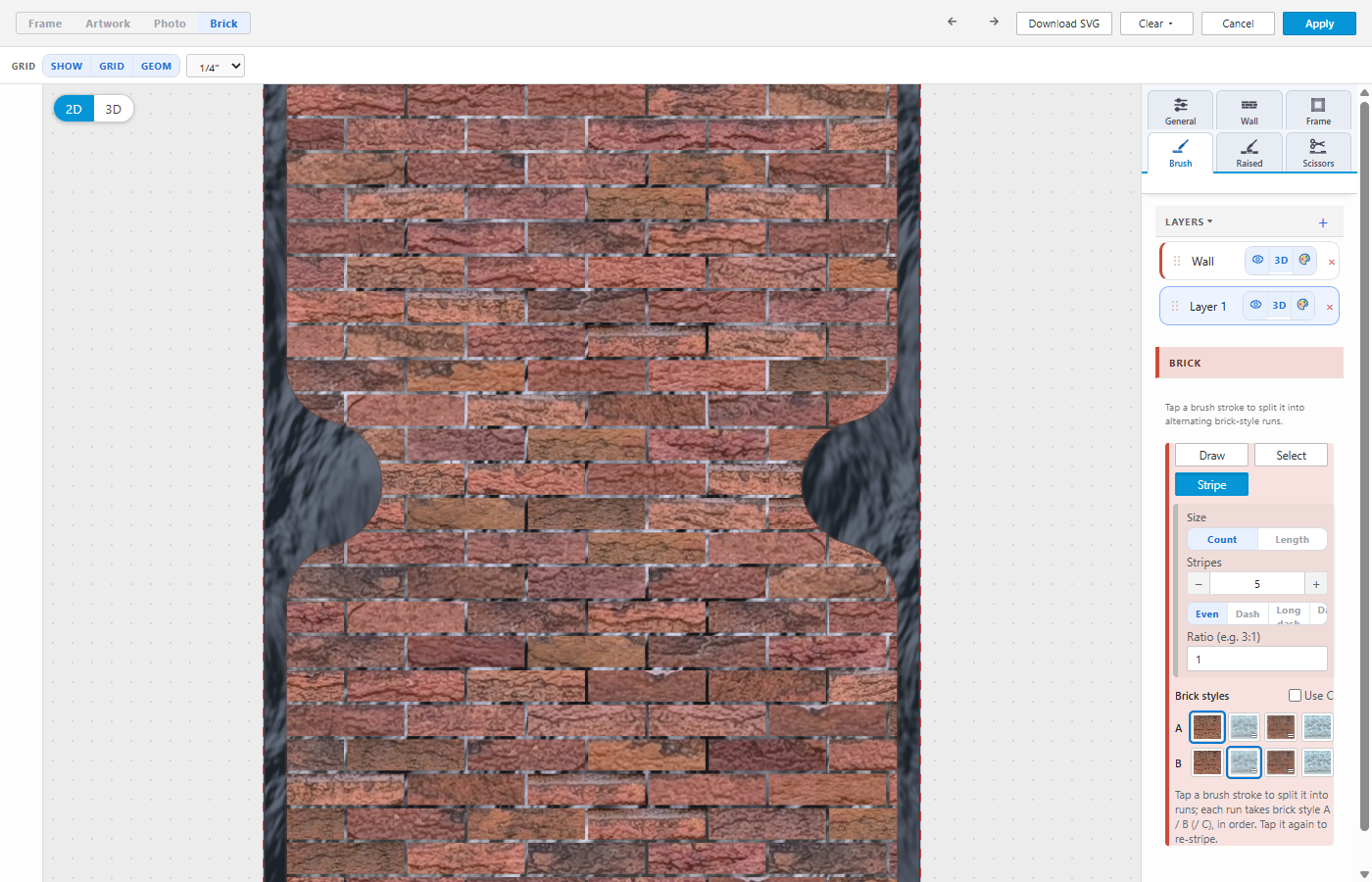The image size is (1372, 882).
Task: Toggle 3D for Layer 1
Action: (x=1279, y=305)
